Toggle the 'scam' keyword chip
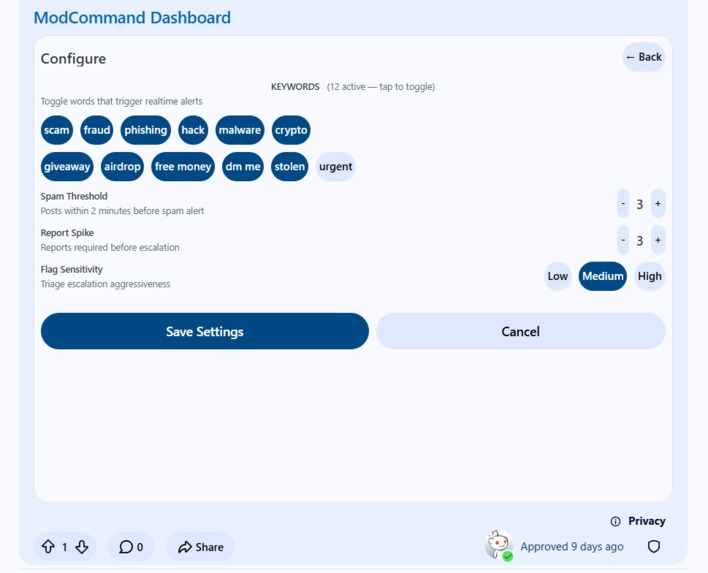The width and height of the screenshot is (708, 573). [x=56, y=130]
